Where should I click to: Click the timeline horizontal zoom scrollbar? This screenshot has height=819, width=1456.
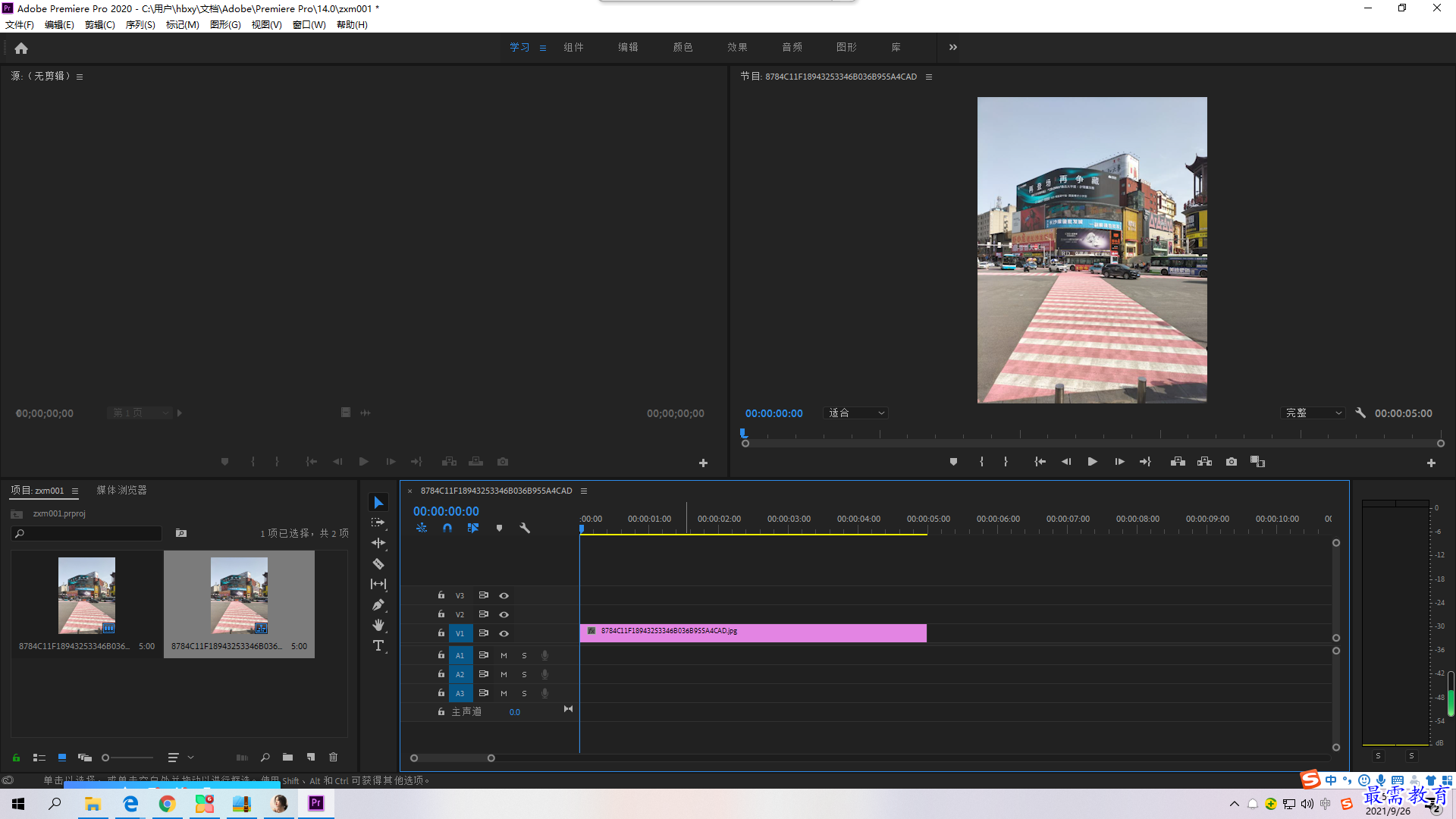453,758
